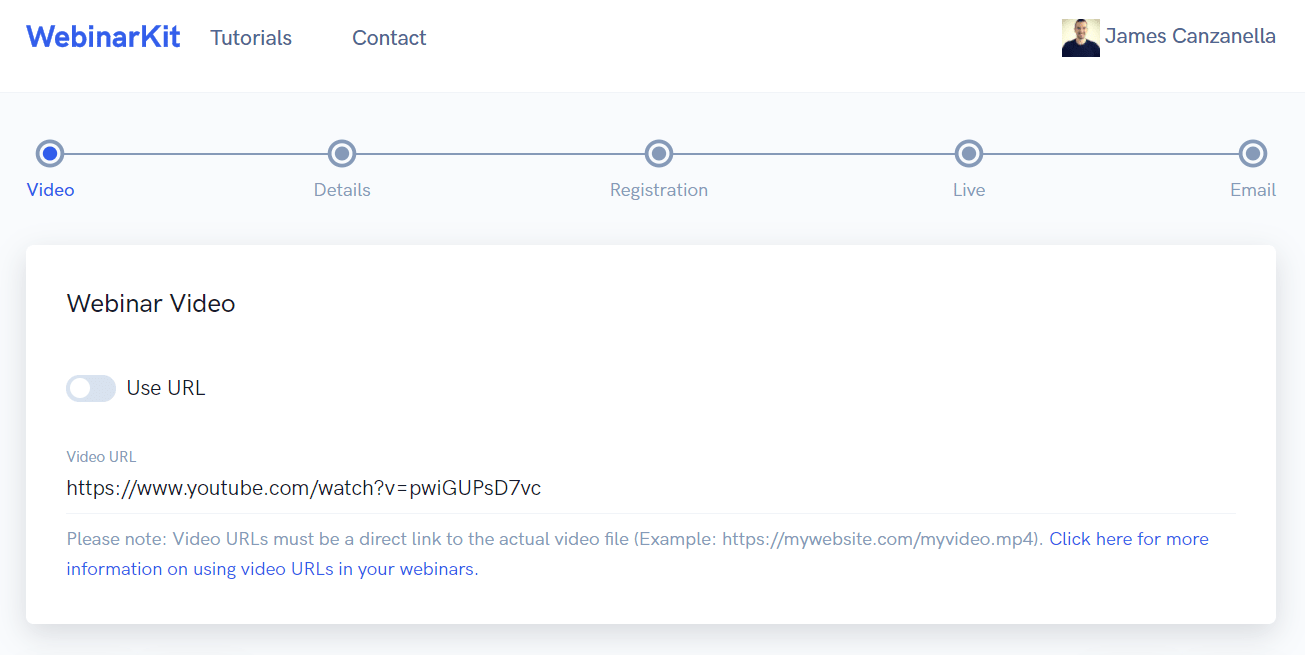Image resolution: width=1312 pixels, height=656 pixels.
Task: Select the Video step circle
Action: point(50,154)
